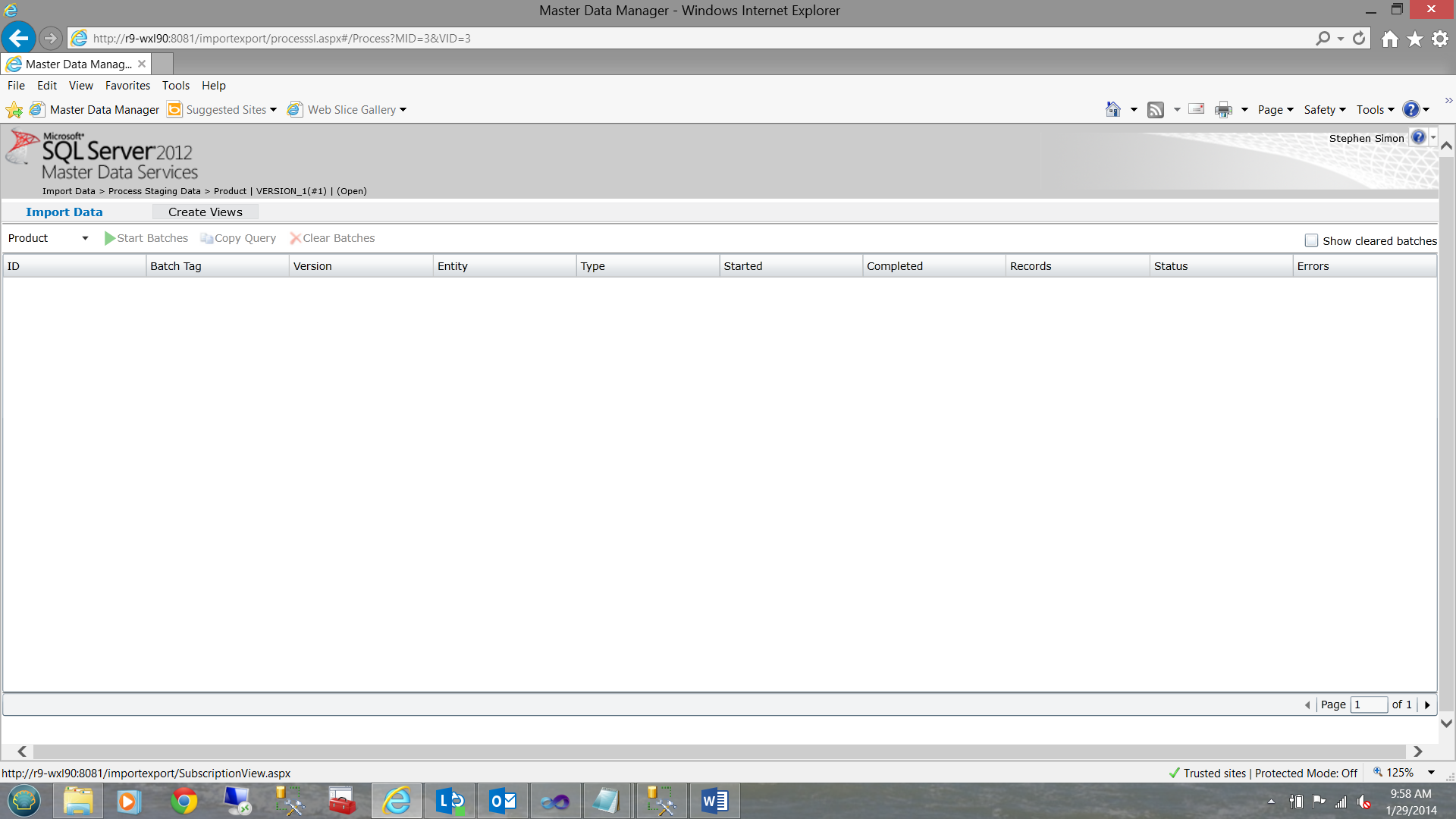Click the MDS help question icon by username
Screen dimensions: 1456x819
tap(1418, 138)
